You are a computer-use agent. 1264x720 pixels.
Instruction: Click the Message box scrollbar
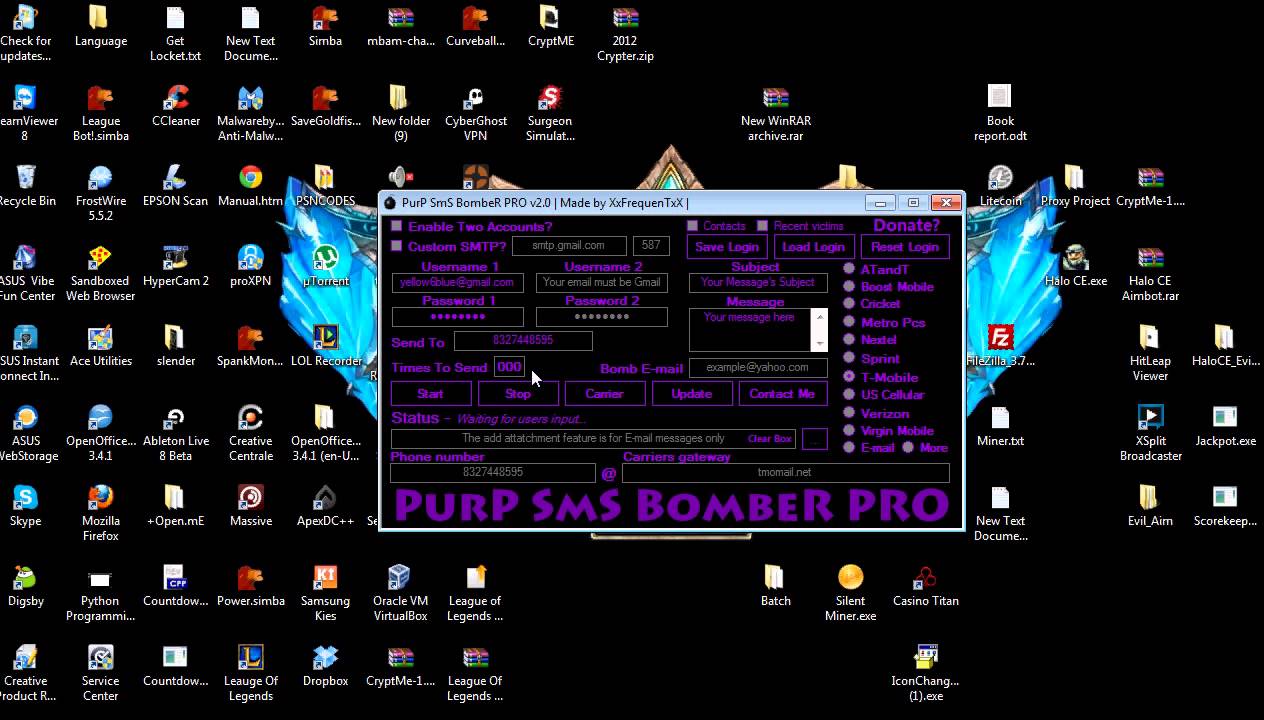click(820, 330)
